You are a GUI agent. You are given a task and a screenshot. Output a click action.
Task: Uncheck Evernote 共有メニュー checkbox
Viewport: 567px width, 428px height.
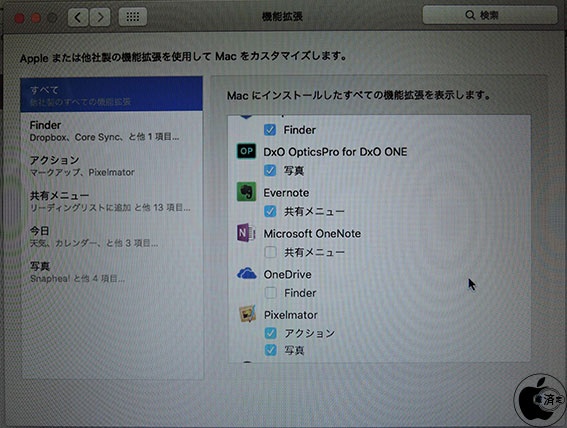[x=270, y=211]
